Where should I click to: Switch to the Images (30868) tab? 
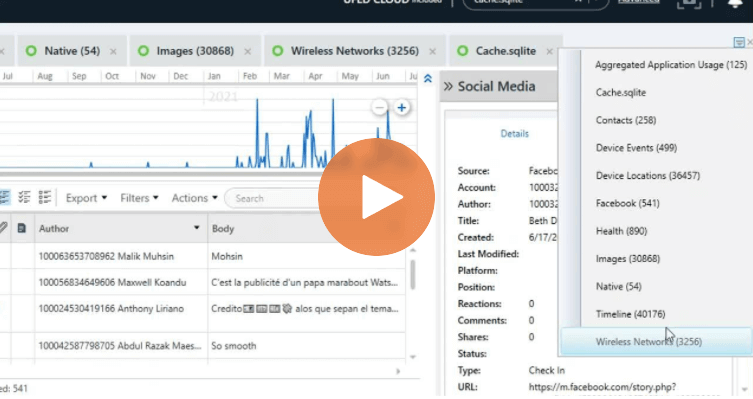coord(194,51)
